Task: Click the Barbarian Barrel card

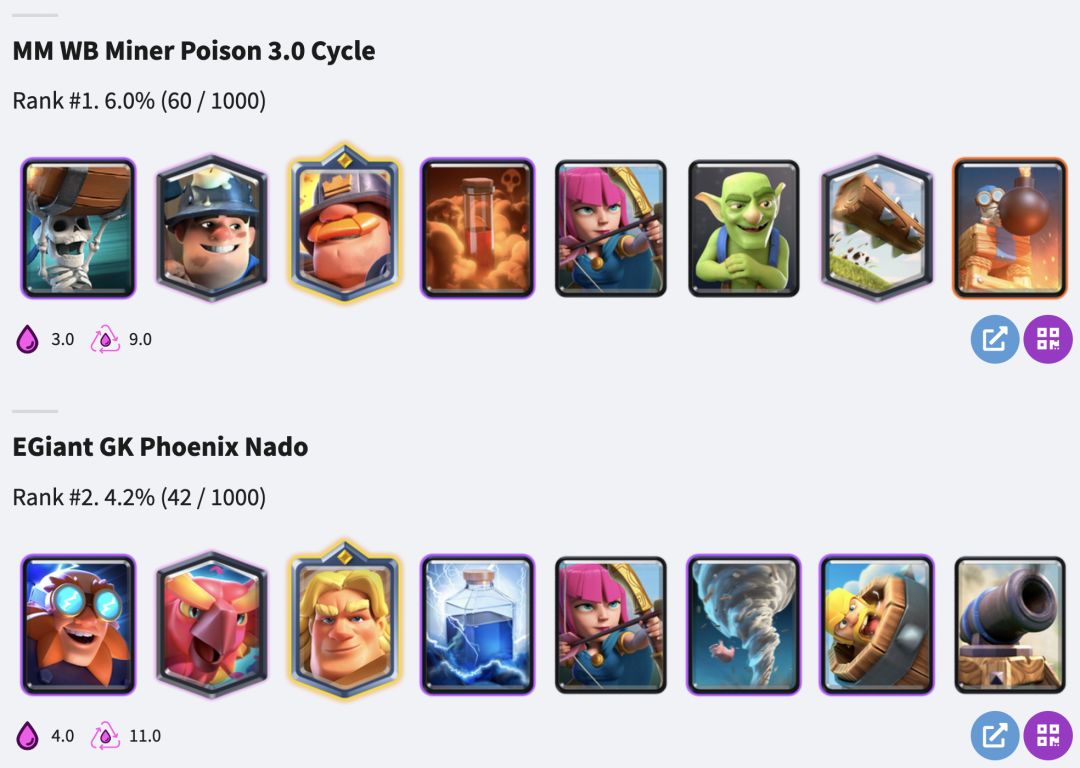Action: coord(877,624)
